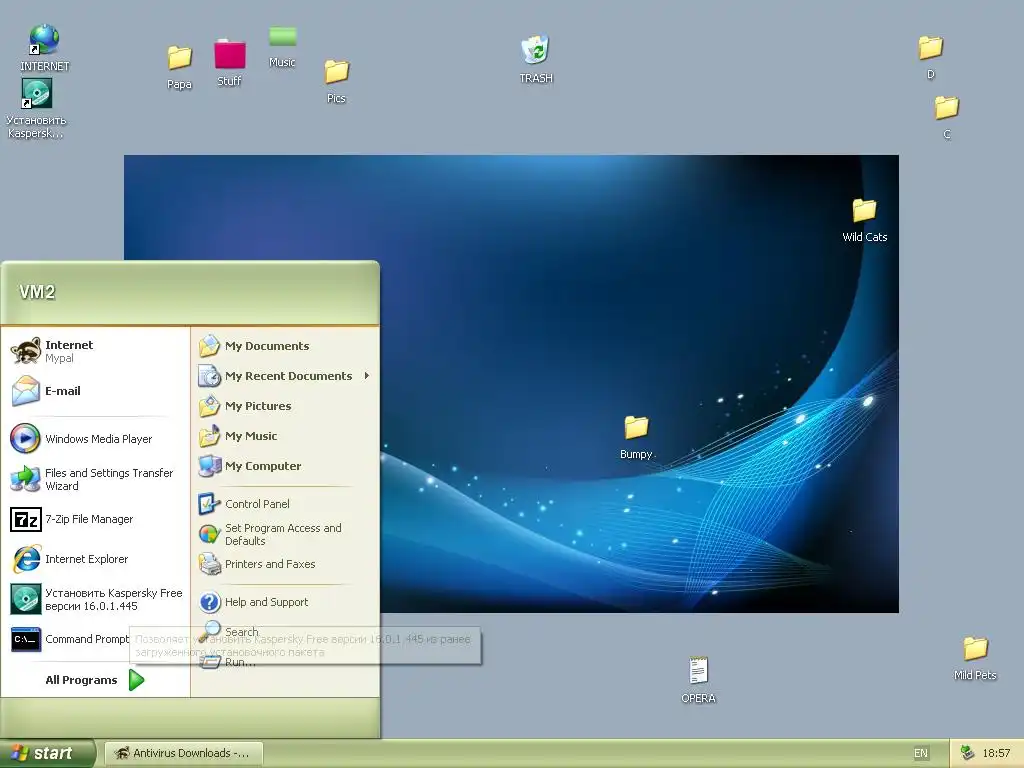Expand My Recent Documents submenu
1024x768 pixels.
[285, 376]
